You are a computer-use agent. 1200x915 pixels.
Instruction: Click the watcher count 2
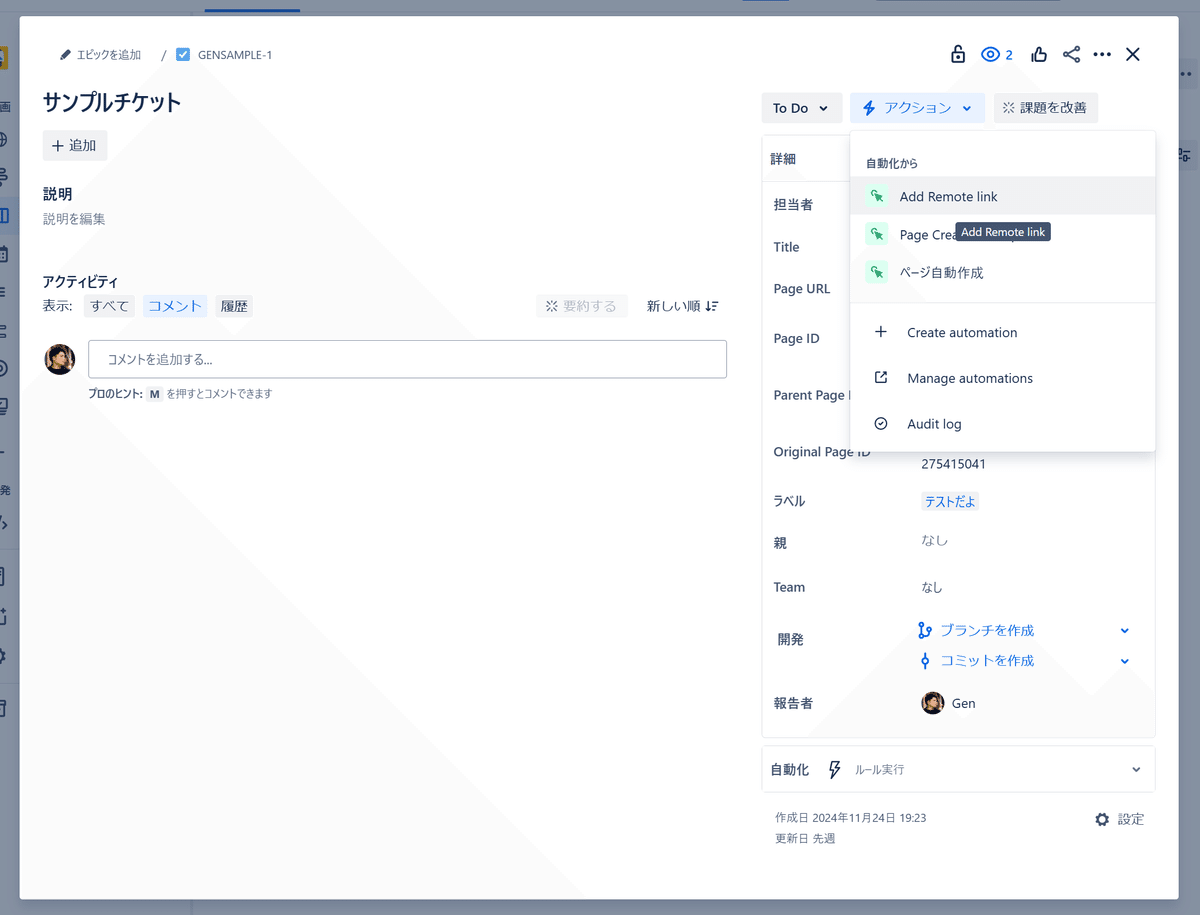coord(1009,55)
